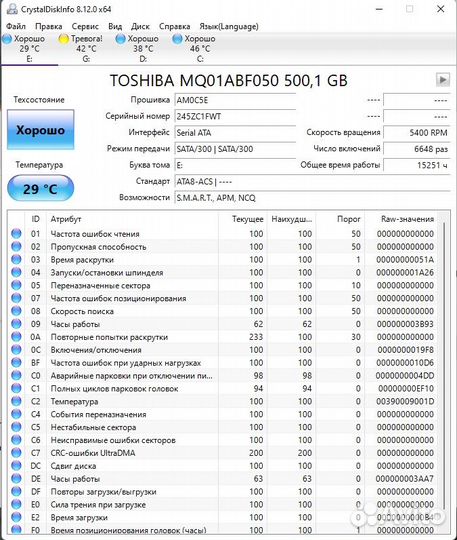The width and height of the screenshot is (457, 540).
Task: Click the power-on count 6648 раз
Action: point(417,149)
